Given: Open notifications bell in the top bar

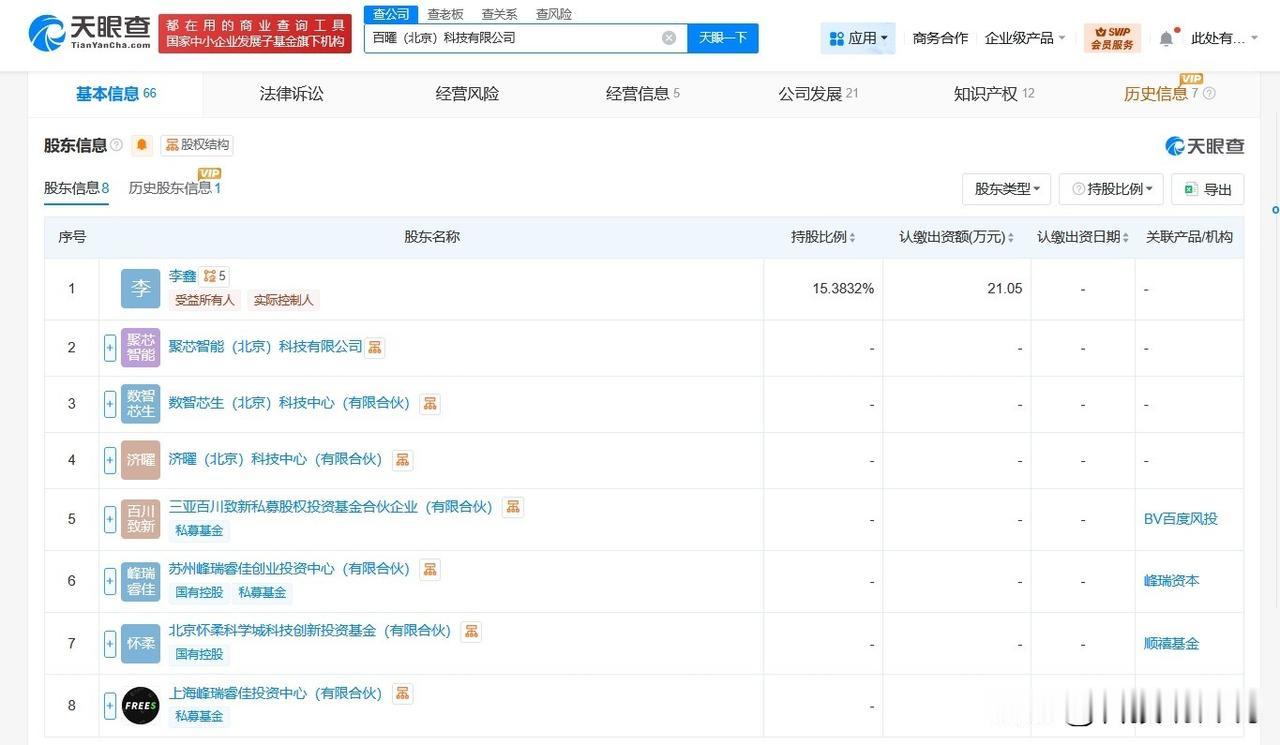Looking at the screenshot, I should pos(1166,38).
